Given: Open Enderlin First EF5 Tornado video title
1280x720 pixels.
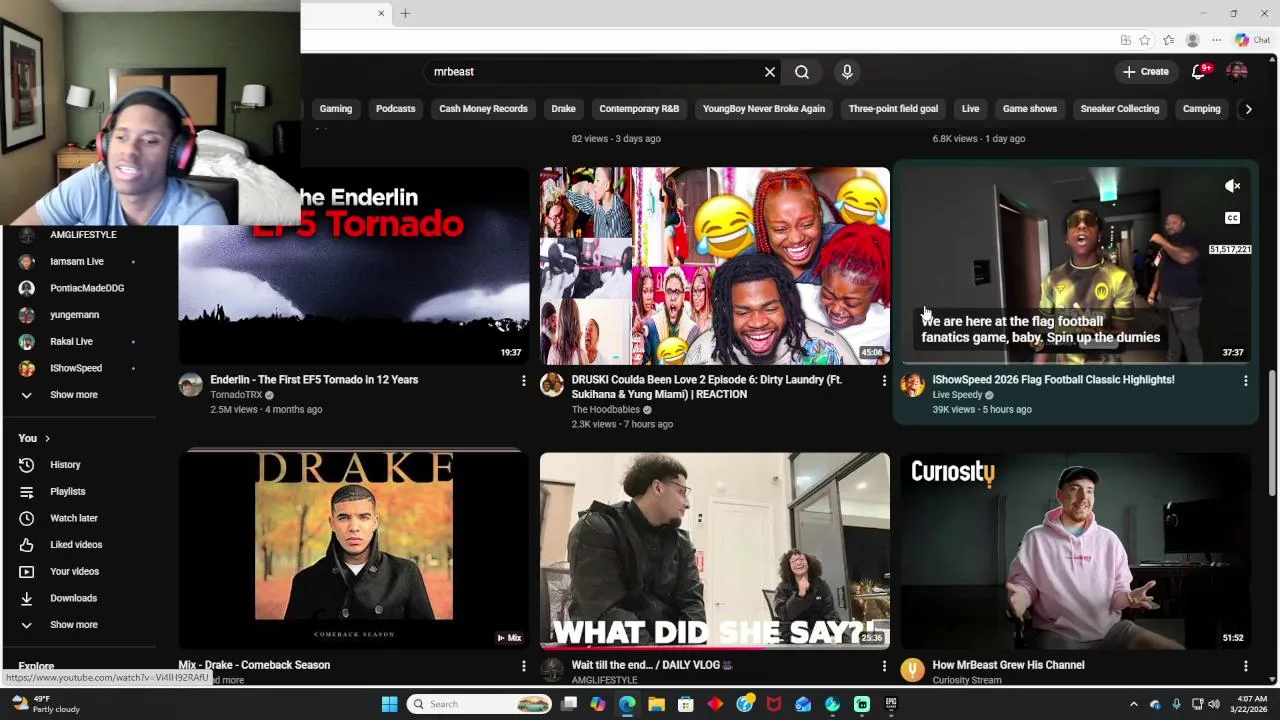Looking at the screenshot, I should click(314, 380).
